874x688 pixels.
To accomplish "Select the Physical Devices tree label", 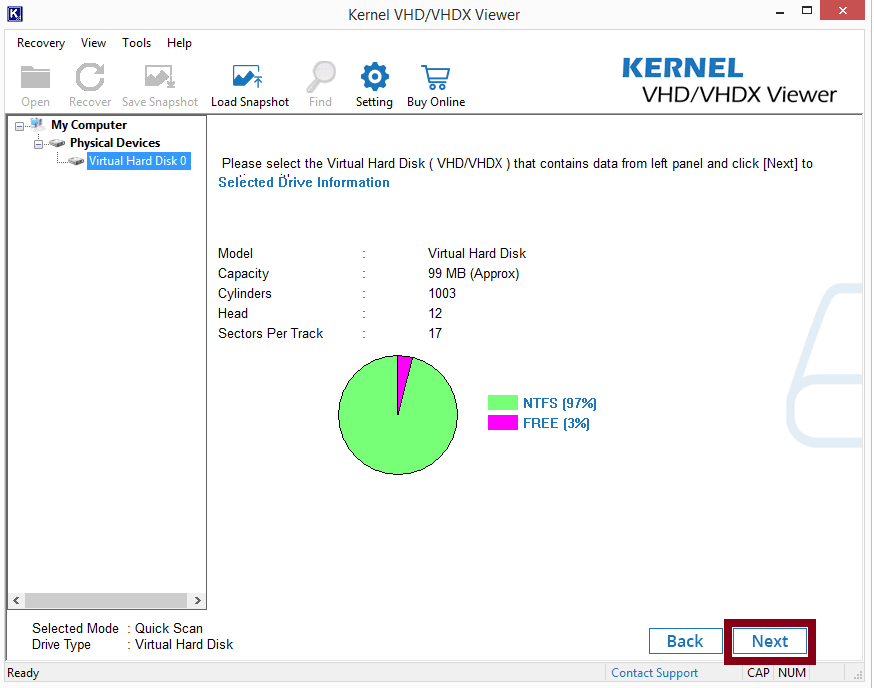I will 115,143.
